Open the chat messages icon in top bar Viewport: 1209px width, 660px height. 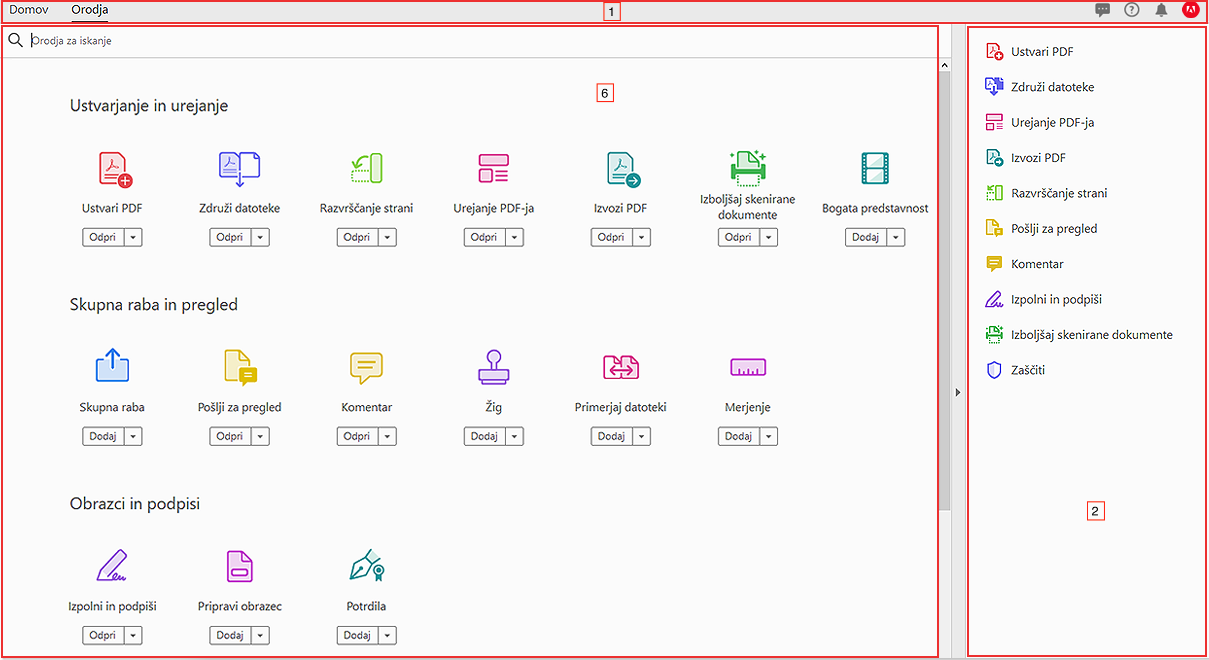click(1103, 10)
